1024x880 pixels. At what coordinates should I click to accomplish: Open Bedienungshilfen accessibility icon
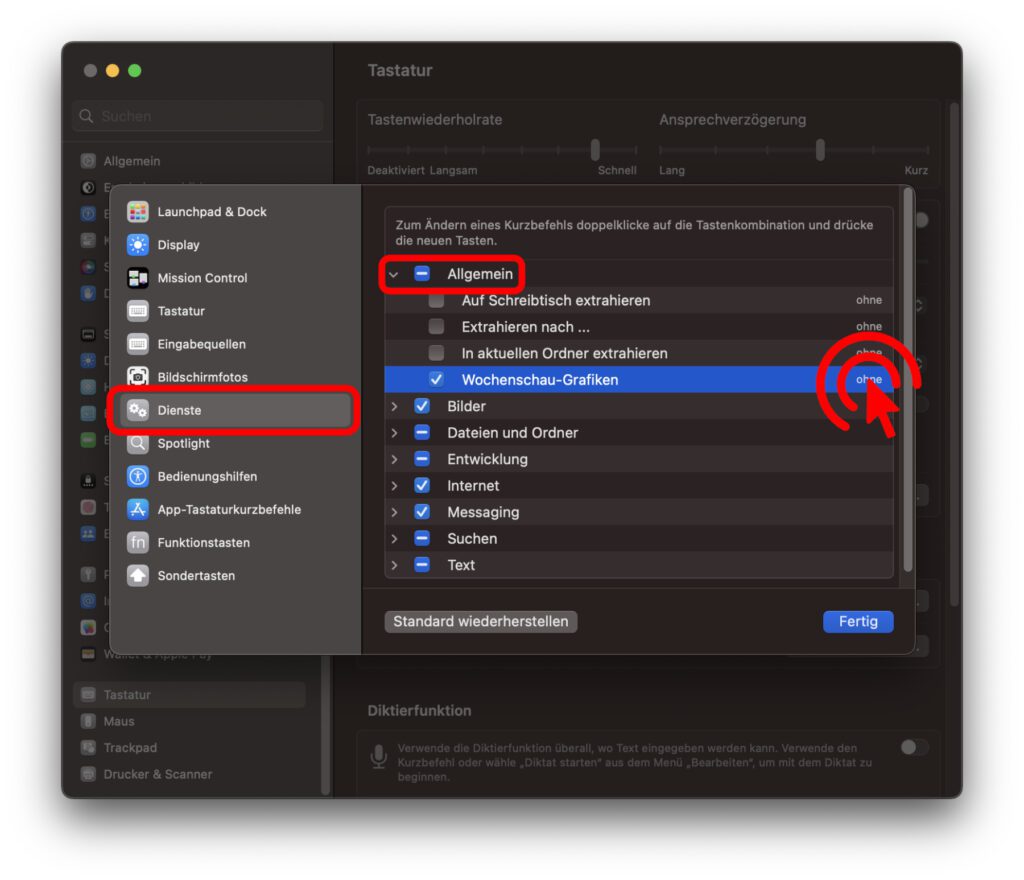(138, 476)
